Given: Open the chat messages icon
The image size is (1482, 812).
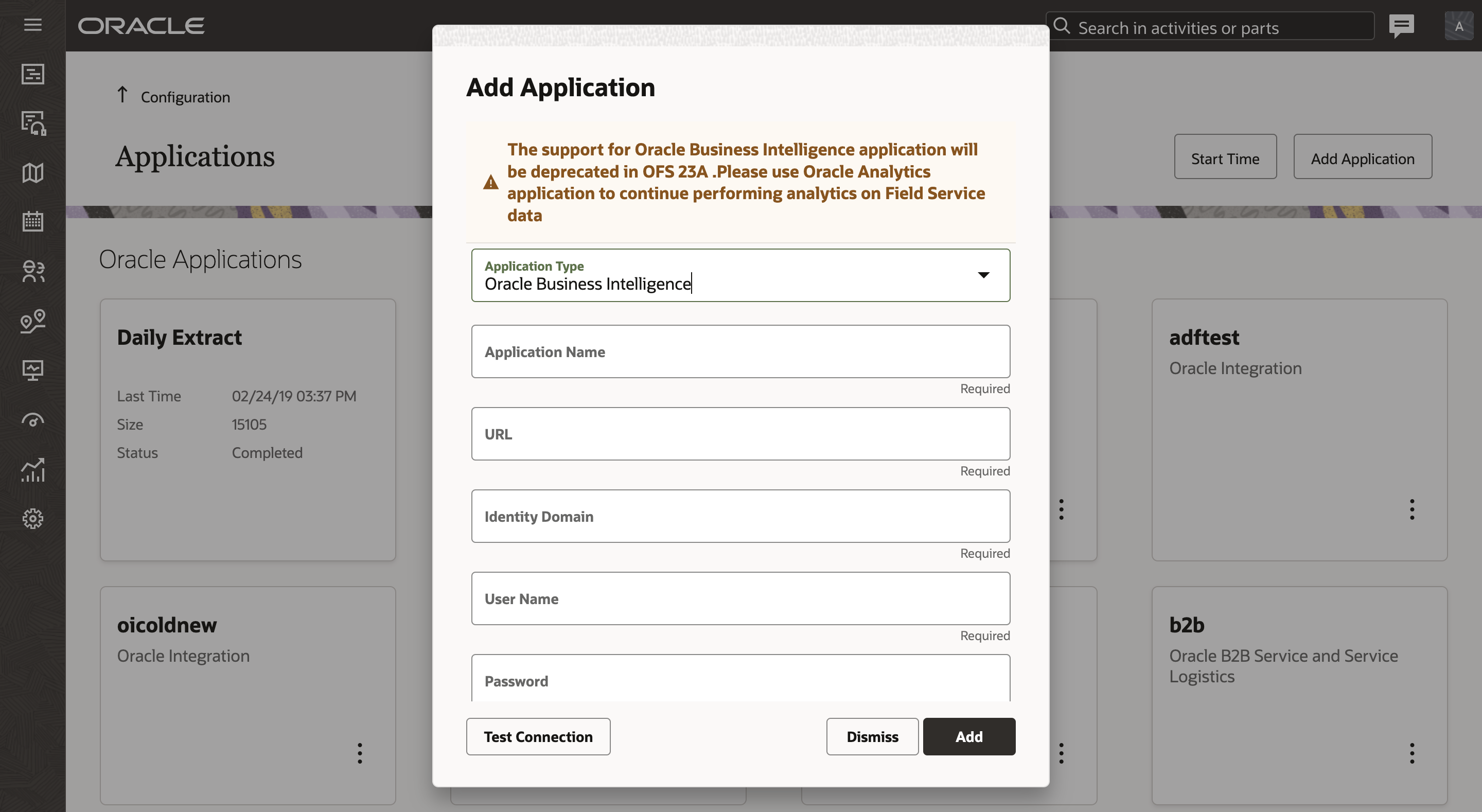Looking at the screenshot, I should [x=1401, y=26].
